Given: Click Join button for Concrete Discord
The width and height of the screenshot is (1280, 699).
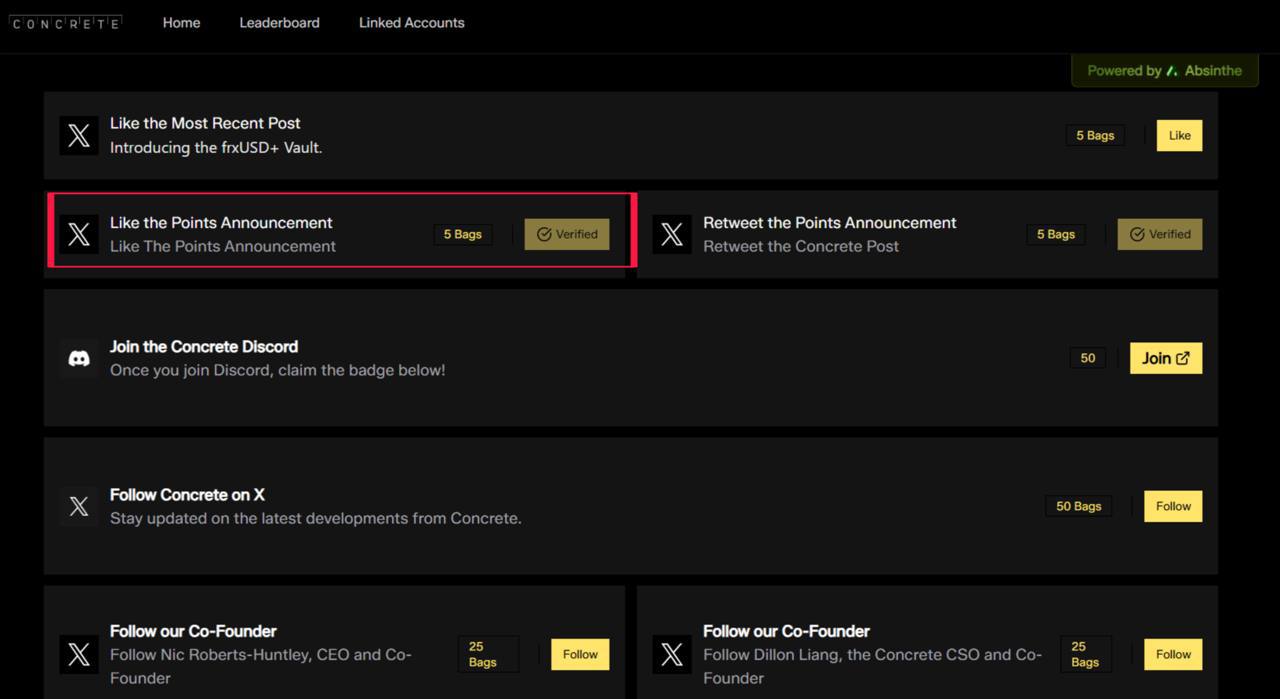Looking at the screenshot, I should 1165,358.
